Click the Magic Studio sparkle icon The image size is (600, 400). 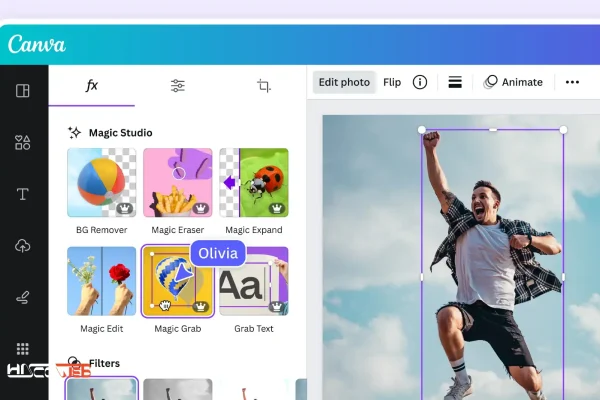(75, 132)
